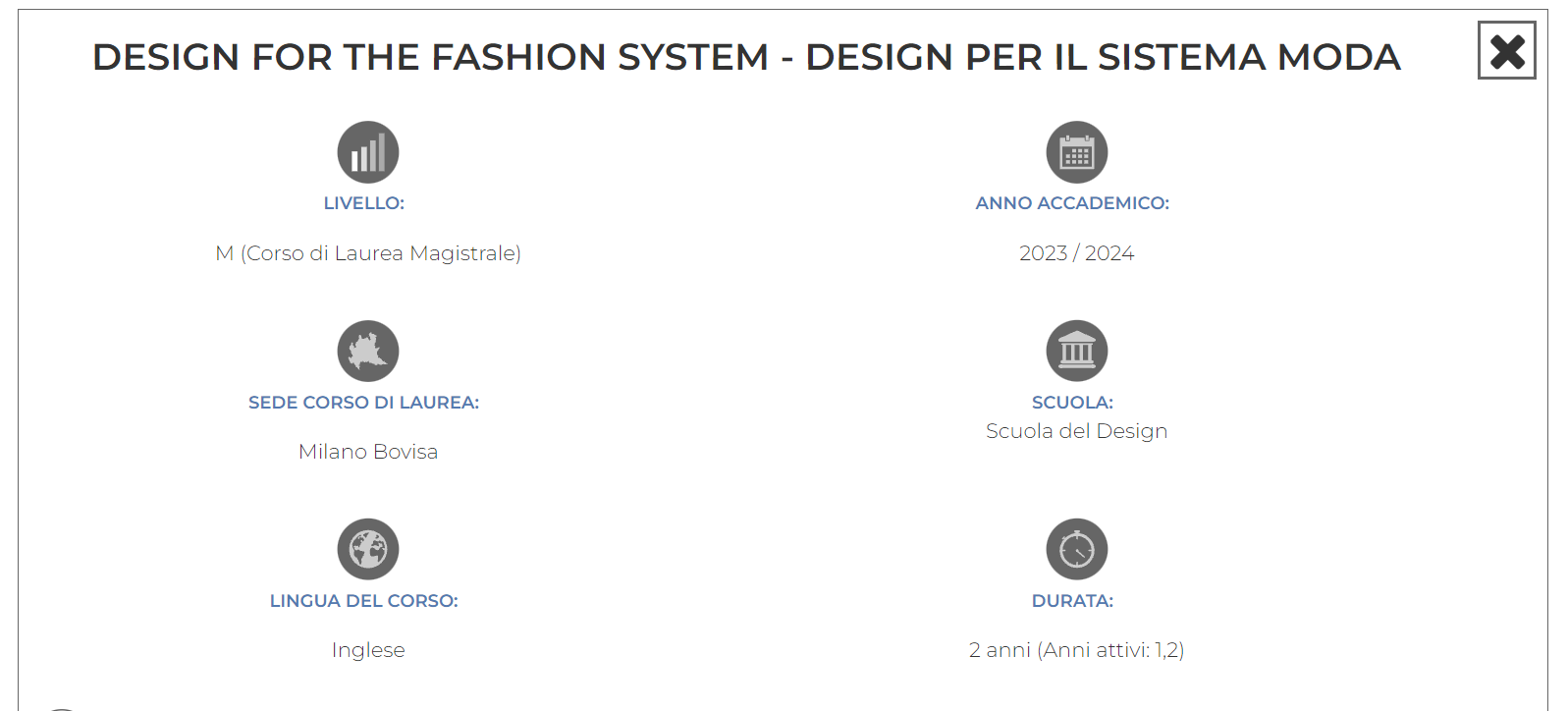Viewport: 1568px width, 711px height.
Task: Click the Milano Bovisa location text
Action: coord(368,452)
